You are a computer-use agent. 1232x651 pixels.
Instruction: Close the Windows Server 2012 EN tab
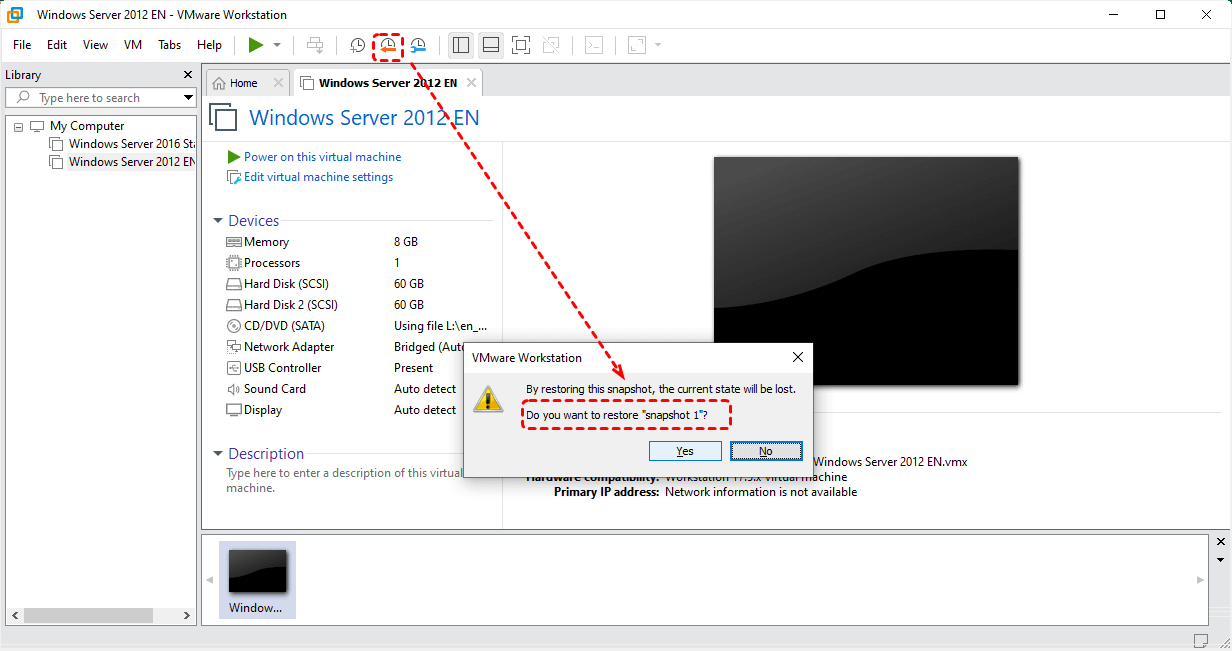(472, 83)
